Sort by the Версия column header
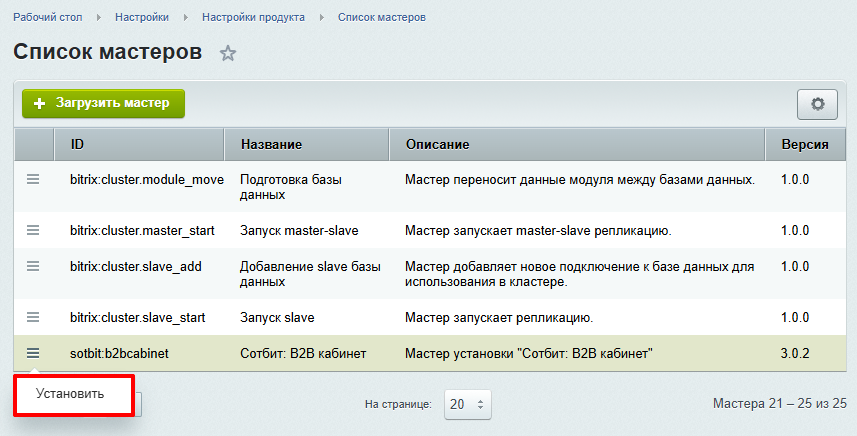Screen dimensions: 857x436 pos(806,145)
